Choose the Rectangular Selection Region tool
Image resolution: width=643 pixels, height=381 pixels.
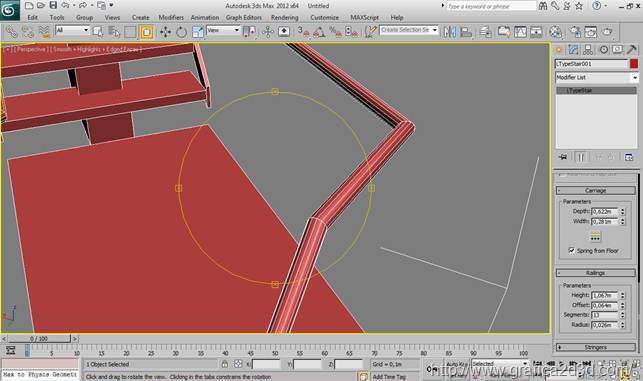tap(130, 32)
